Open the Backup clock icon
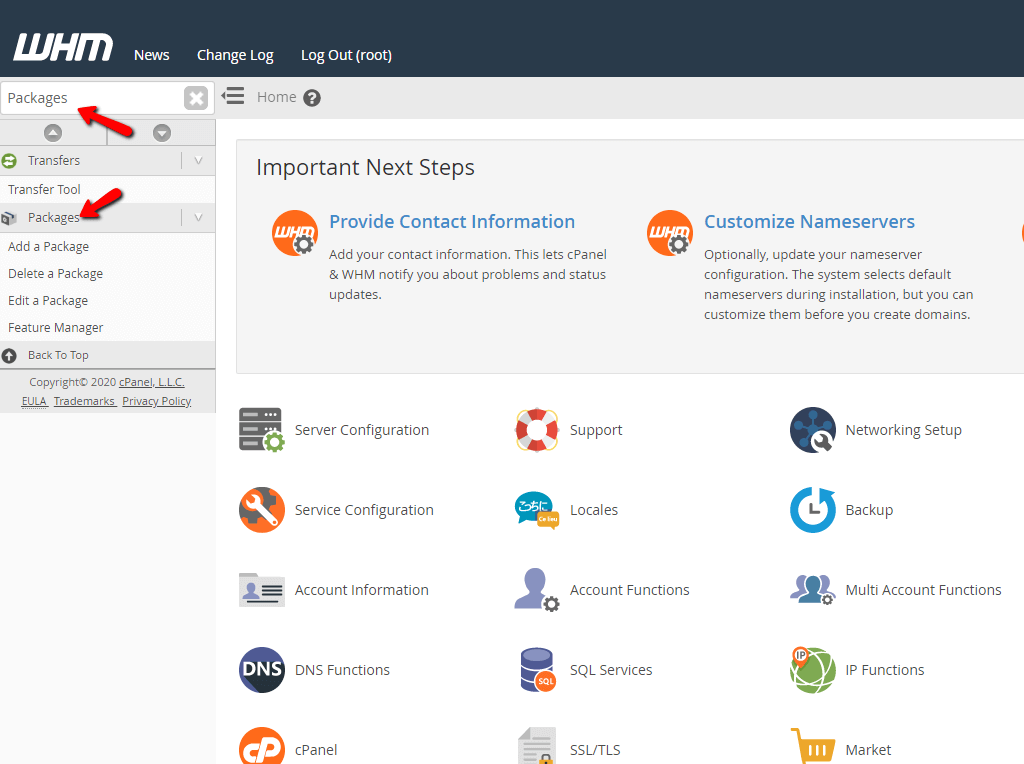The height and width of the screenshot is (764, 1024). pos(812,510)
